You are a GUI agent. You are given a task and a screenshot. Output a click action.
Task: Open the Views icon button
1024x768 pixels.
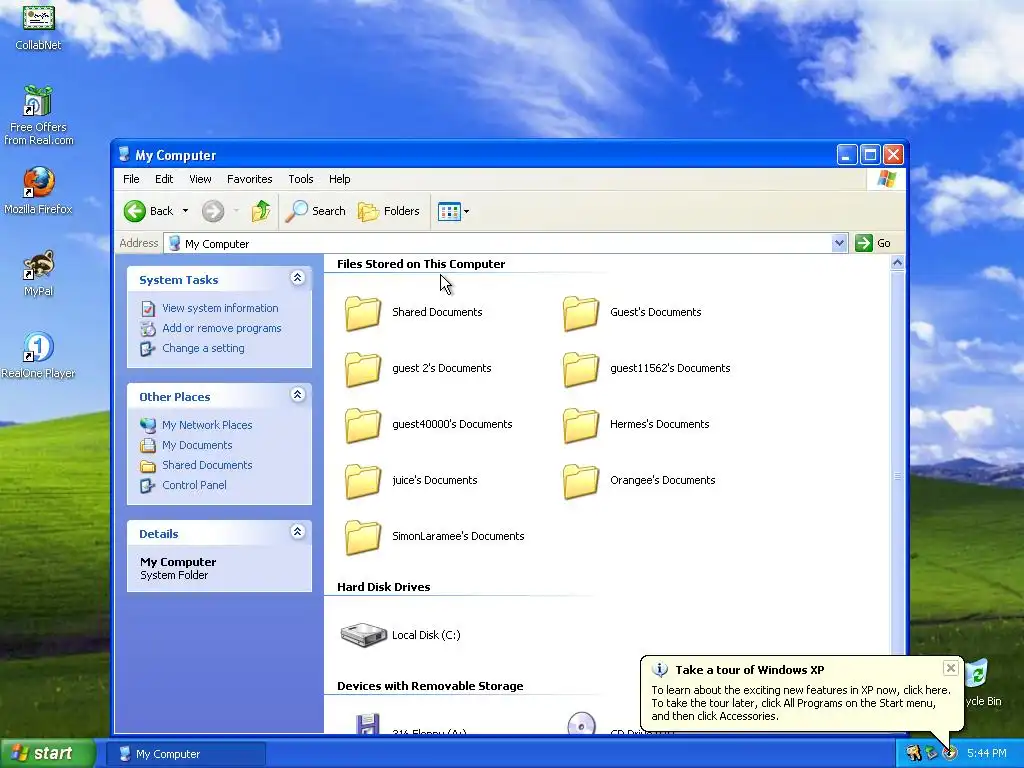(x=449, y=212)
